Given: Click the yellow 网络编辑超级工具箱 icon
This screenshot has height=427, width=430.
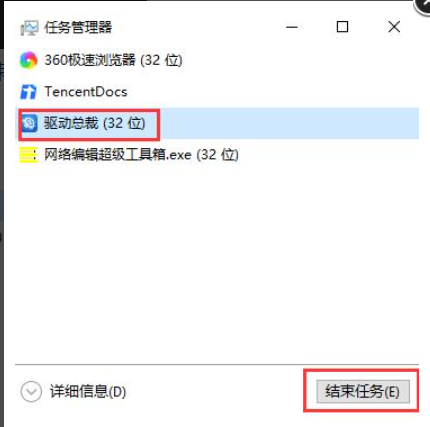Looking at the screenshot, I should click(x=28, y=155).
